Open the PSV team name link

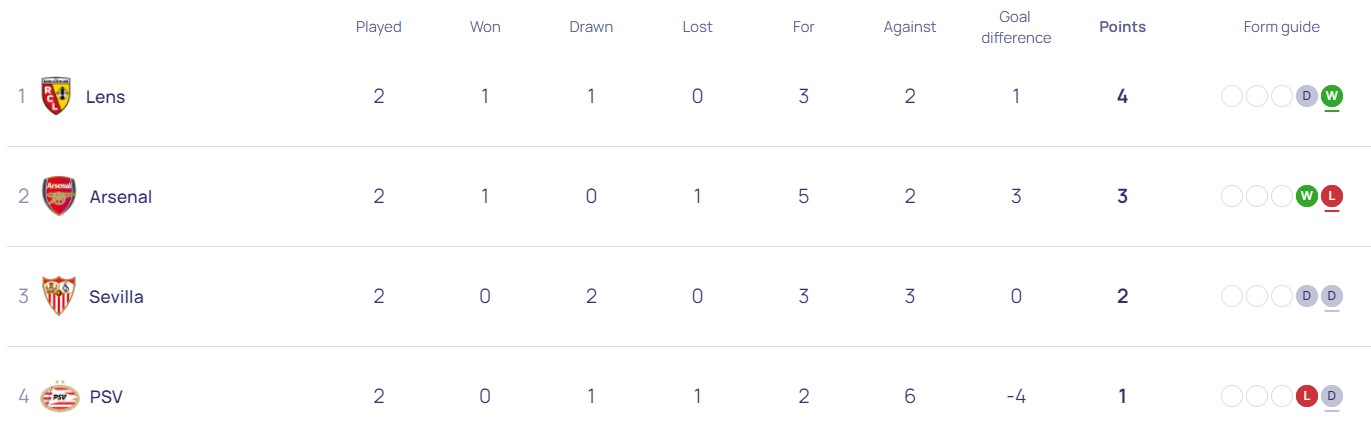[x=105, y=397]
